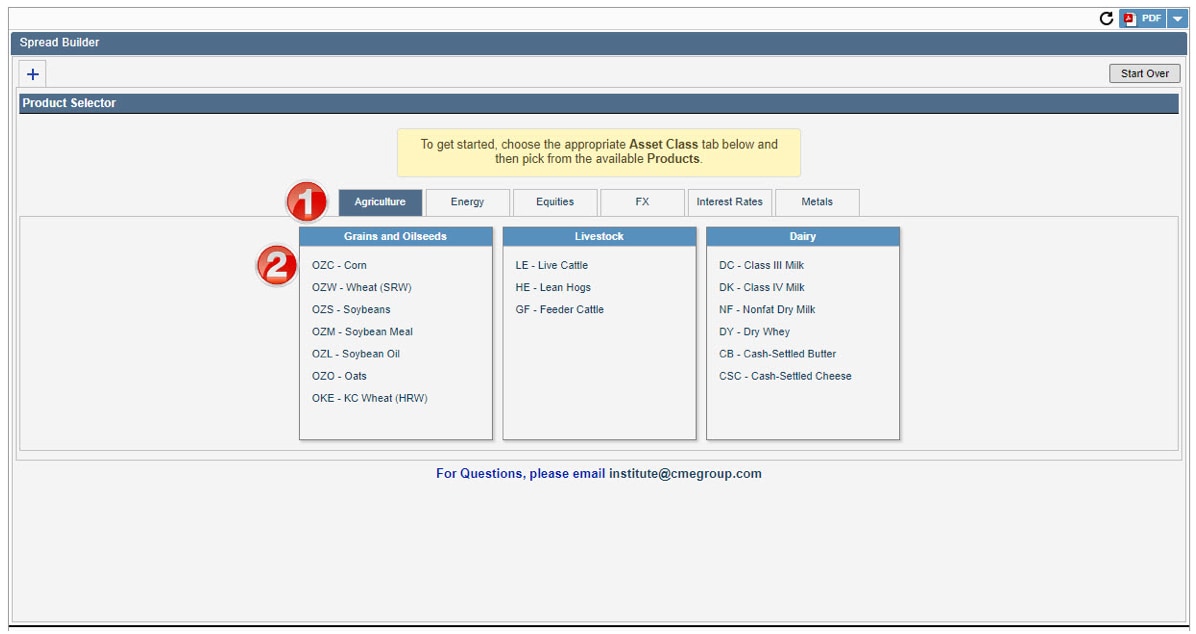Viewport: 1196px width, 634px height.
Task: Add a new tab with plus icon
Action: pyautogui.click(x=32, y=74)
